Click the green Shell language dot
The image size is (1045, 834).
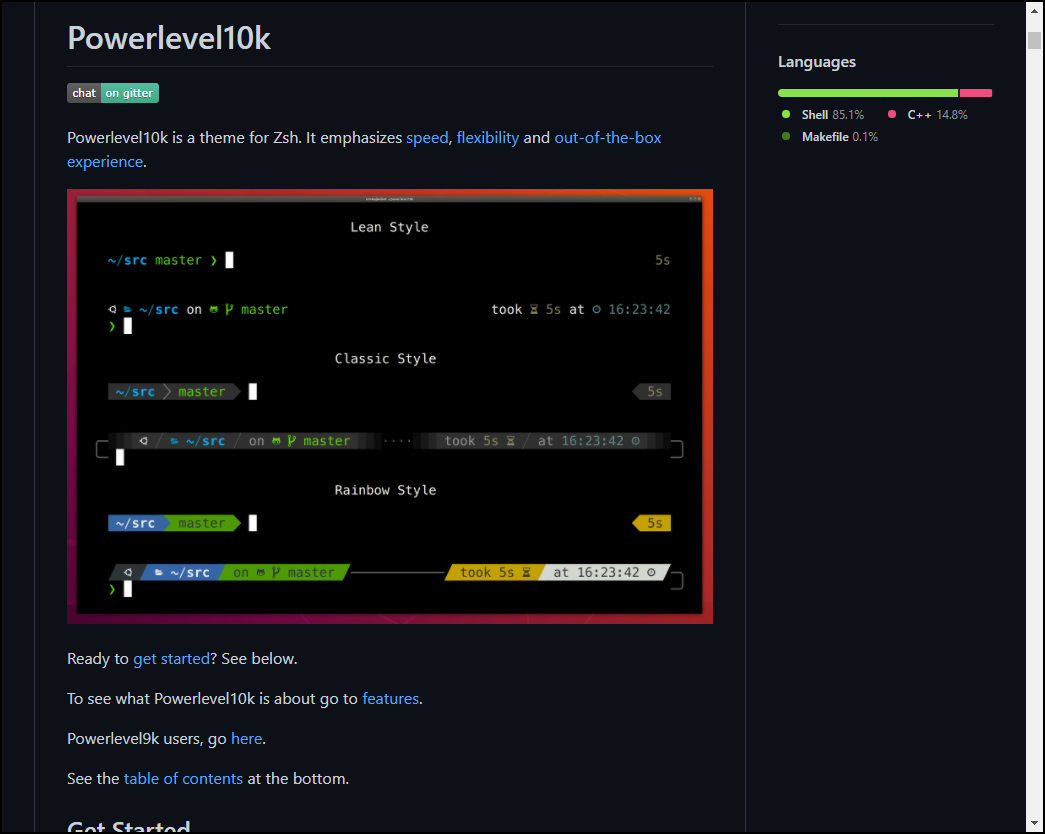786,115
